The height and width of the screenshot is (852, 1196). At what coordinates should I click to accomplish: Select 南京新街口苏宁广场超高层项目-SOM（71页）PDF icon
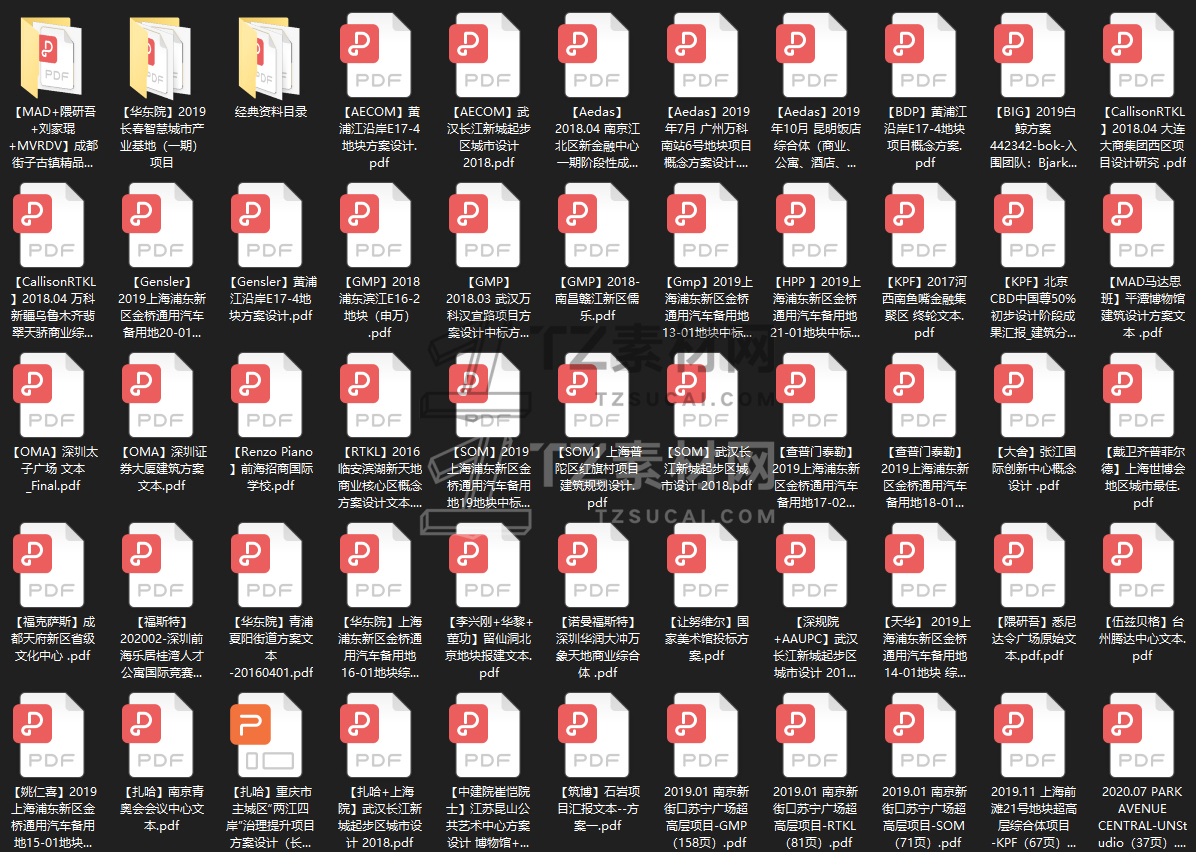click(x=921, y=736)
